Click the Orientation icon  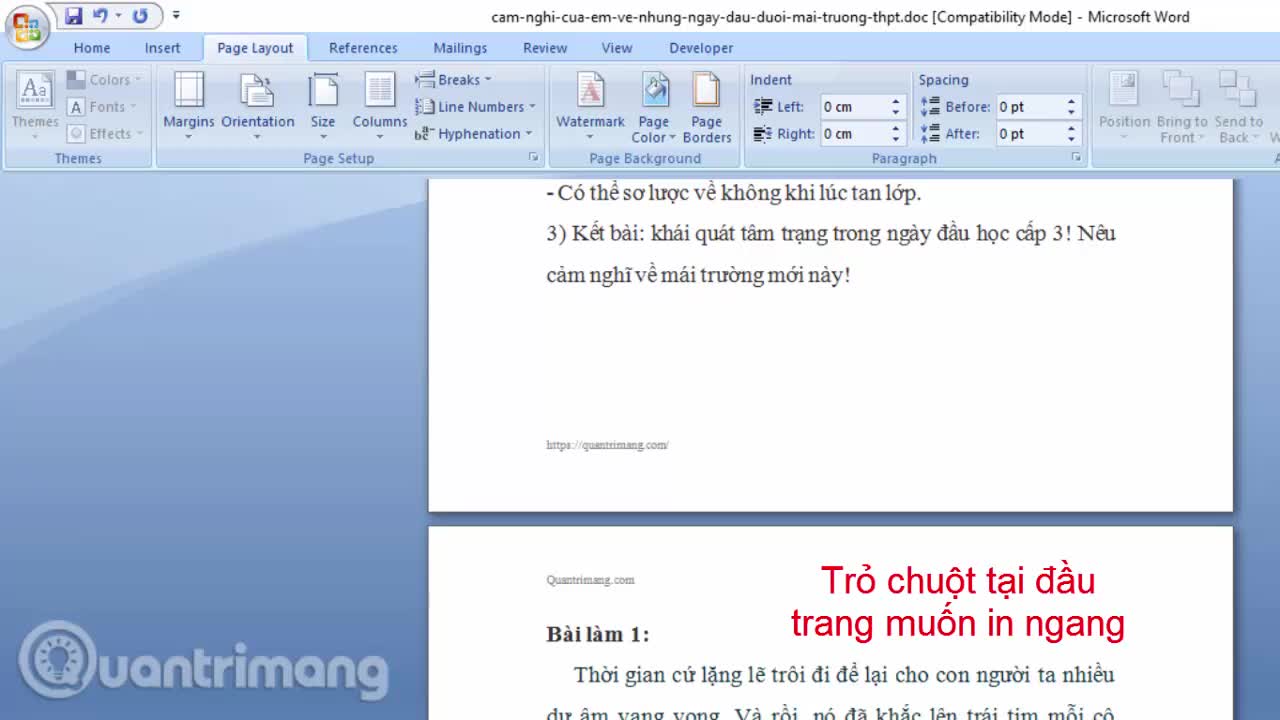[x=257, y=90]
